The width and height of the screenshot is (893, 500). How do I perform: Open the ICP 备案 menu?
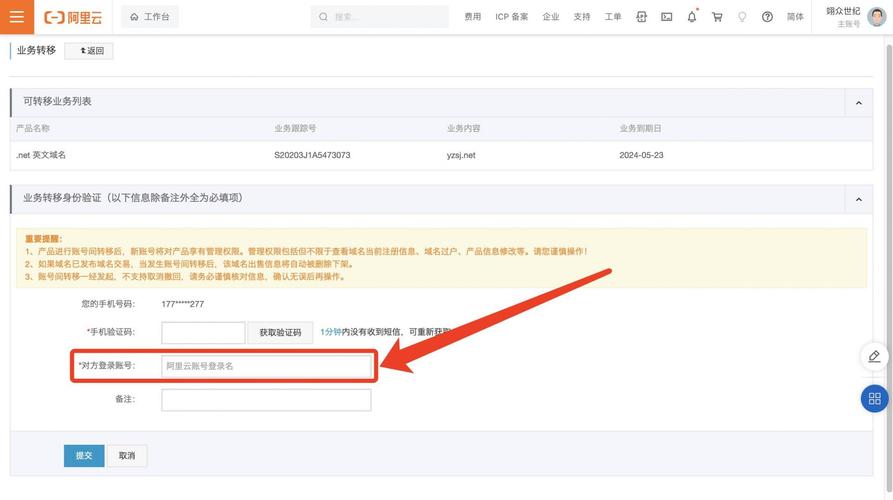click(x=512, y=17)
